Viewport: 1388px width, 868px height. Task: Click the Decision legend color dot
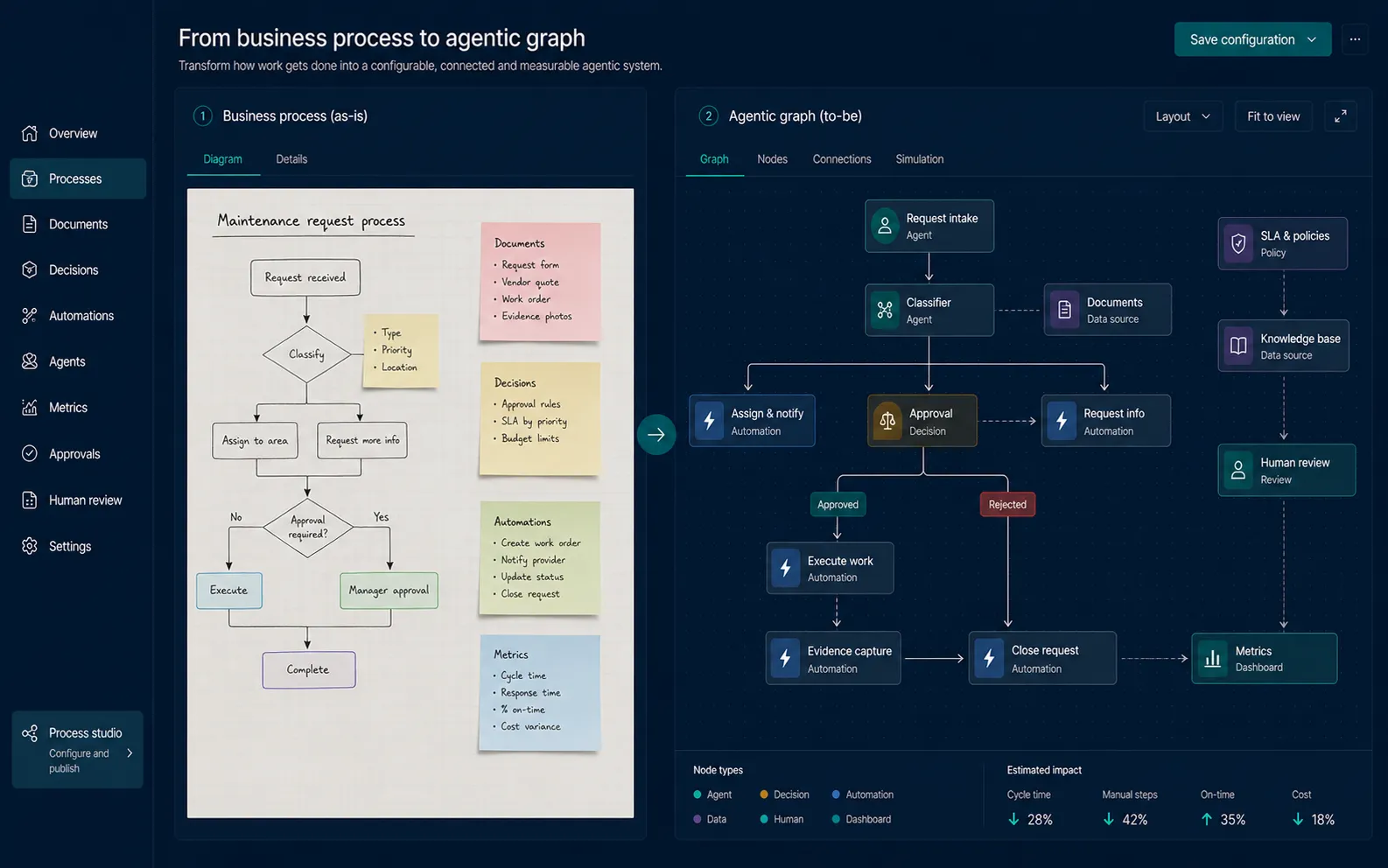[x=764, y=794]
